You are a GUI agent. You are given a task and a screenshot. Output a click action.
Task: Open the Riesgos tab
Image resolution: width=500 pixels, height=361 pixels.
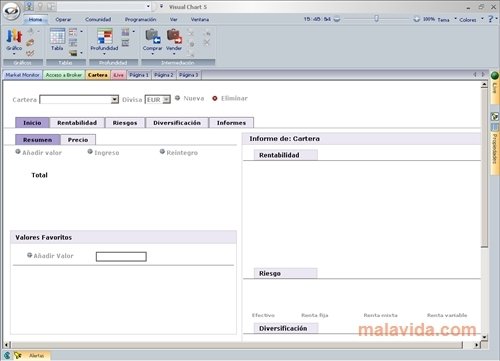(125, 123)
